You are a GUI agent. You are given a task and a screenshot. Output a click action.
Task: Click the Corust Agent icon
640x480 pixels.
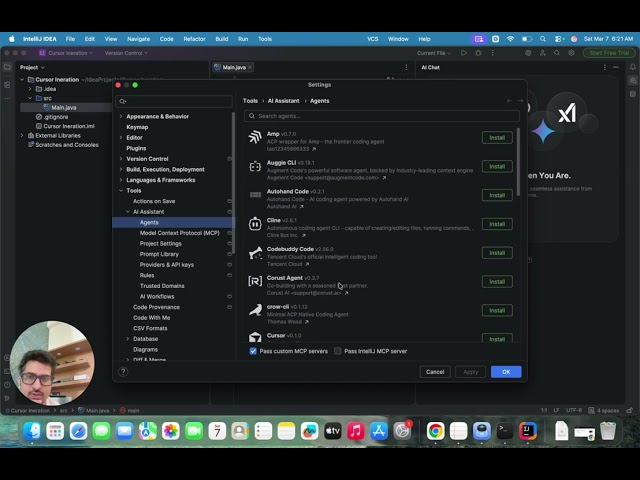pyautogui.click(x=255, y=281)
